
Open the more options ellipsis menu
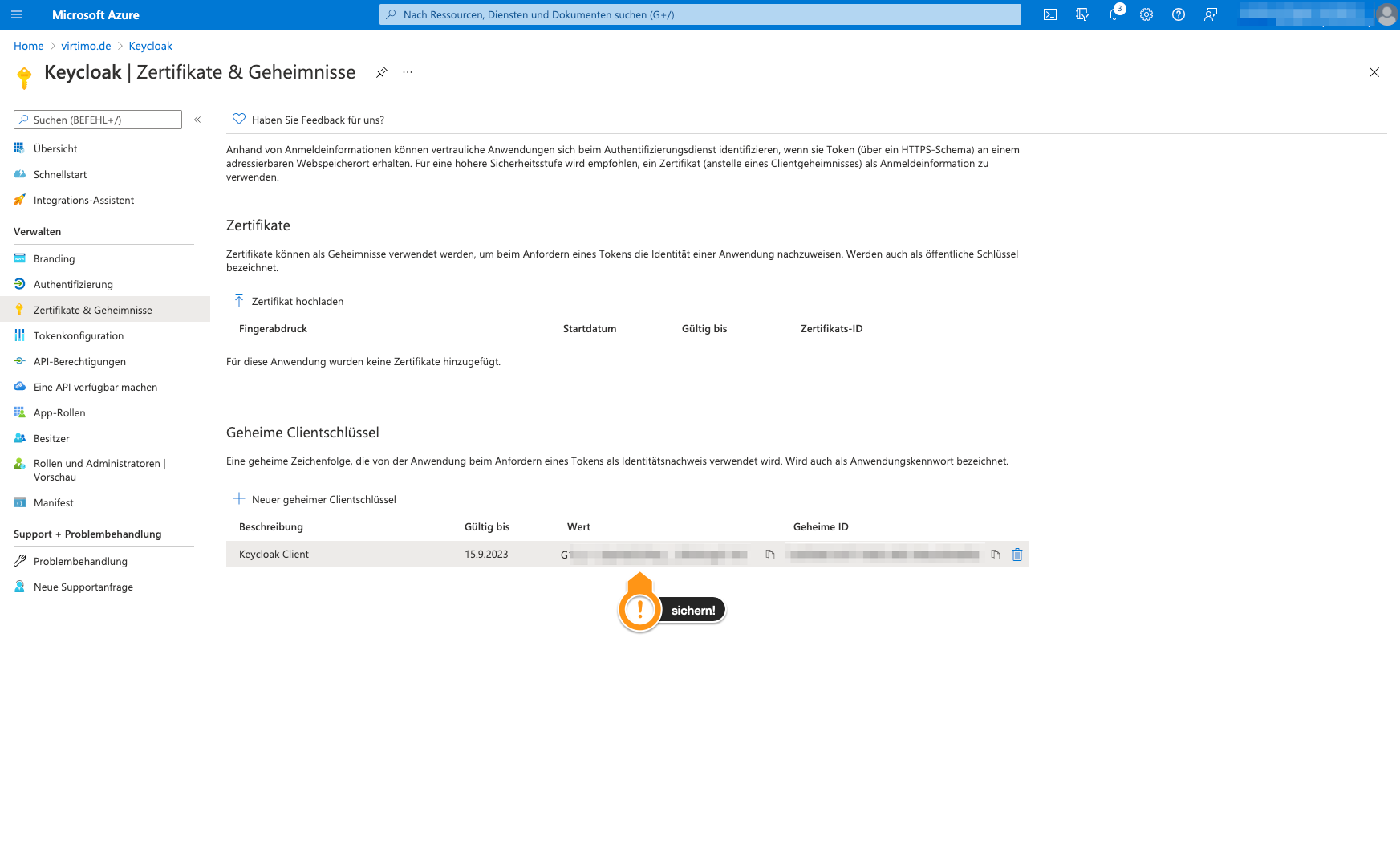[x=407, y=72]
